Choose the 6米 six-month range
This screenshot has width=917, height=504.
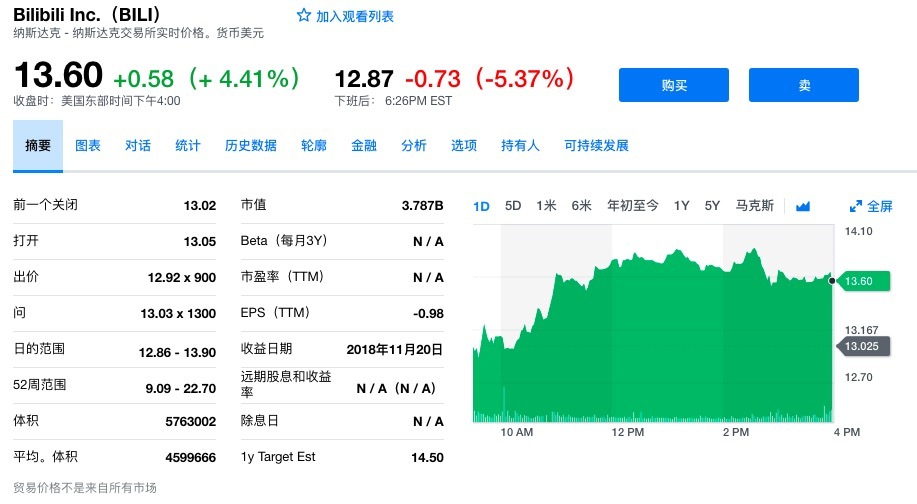pos(581,206)
